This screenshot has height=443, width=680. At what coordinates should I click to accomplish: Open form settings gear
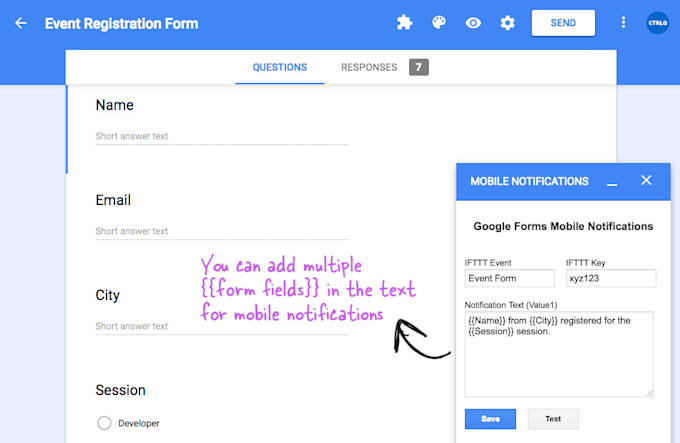[507, 23]
